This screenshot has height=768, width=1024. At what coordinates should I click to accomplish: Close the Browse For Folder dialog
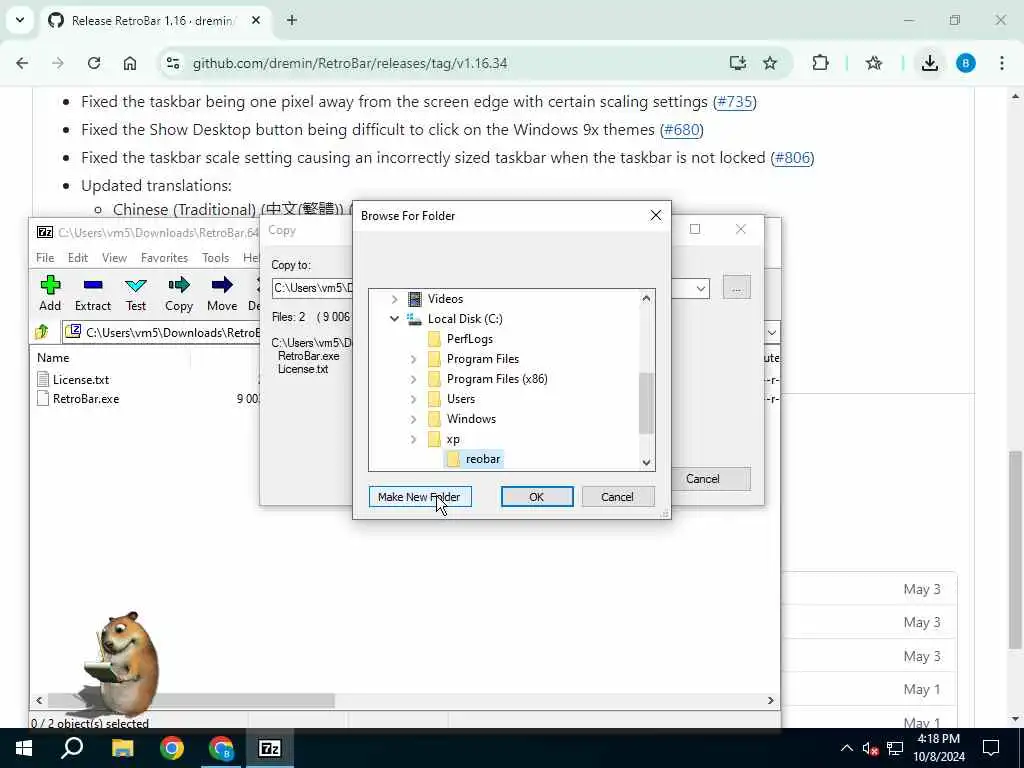pyautogui.click(x=656, y=216)
